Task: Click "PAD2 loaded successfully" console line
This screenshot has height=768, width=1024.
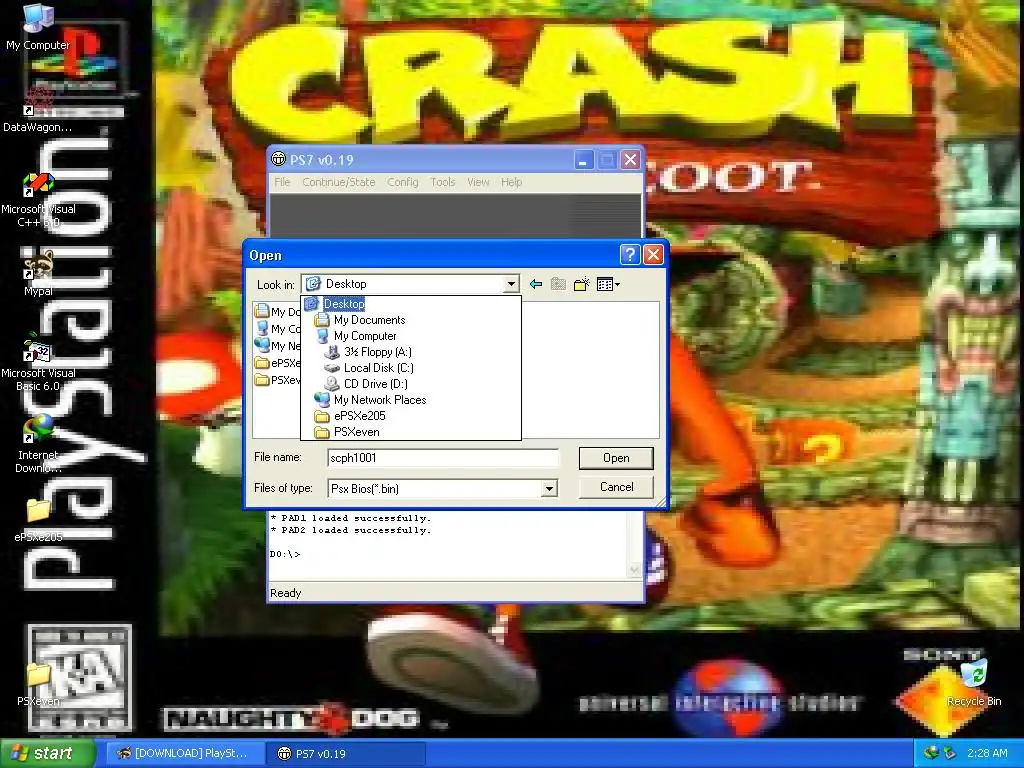Action: click(351, 530)
